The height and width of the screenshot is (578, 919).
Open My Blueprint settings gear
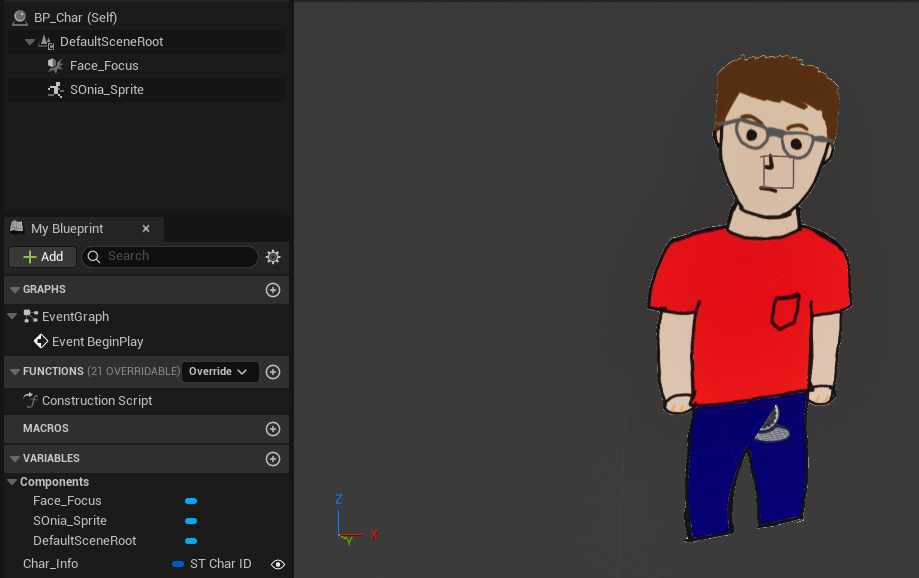tap(273, 257)
